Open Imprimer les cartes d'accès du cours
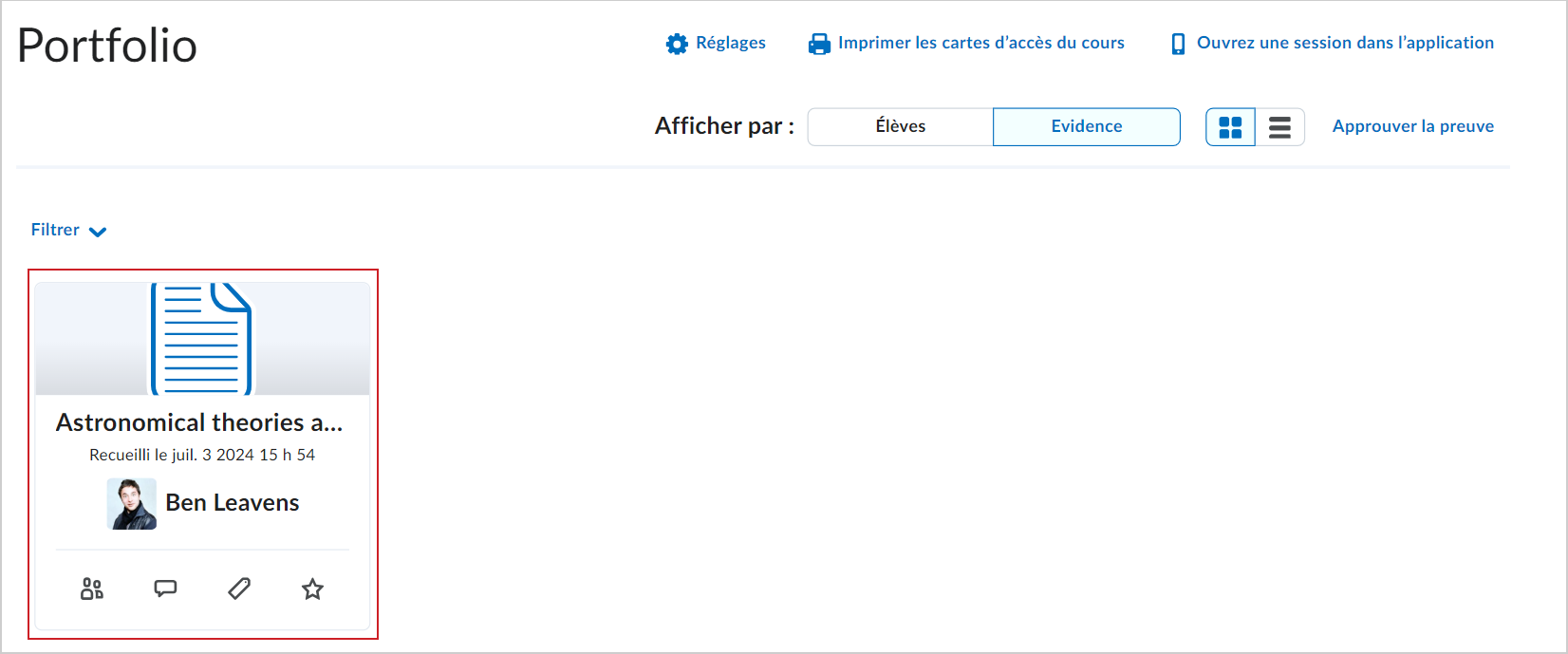 pos(980,43)
